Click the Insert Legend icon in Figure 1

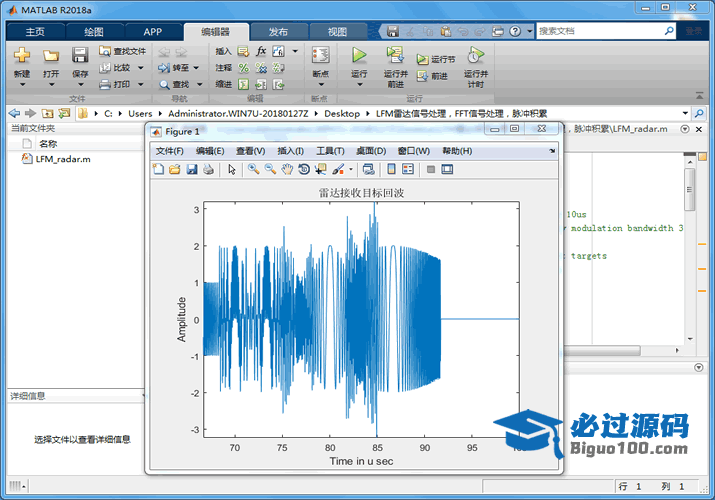coord(407,169)
